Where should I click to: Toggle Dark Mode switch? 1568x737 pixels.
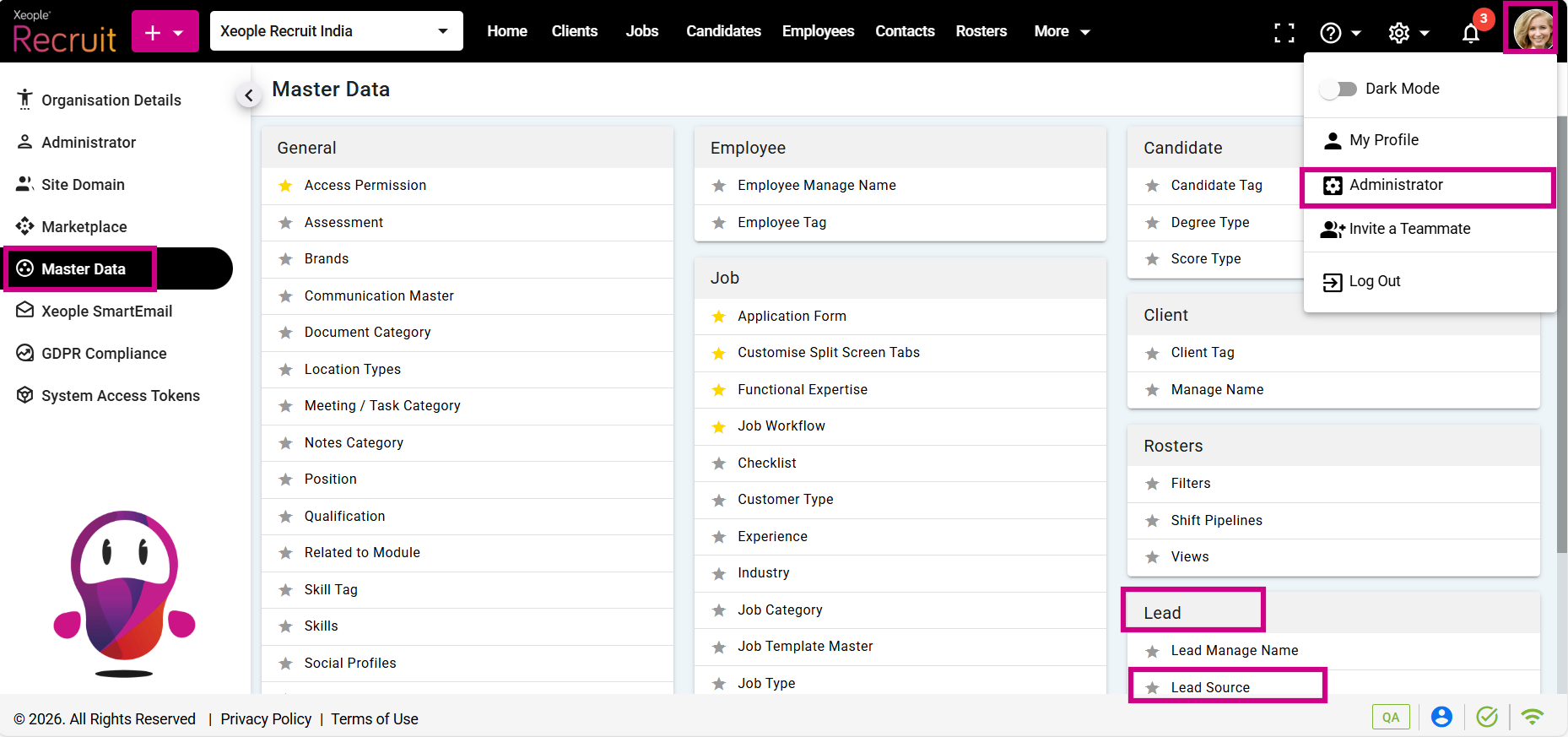[x=1338, y=89]
